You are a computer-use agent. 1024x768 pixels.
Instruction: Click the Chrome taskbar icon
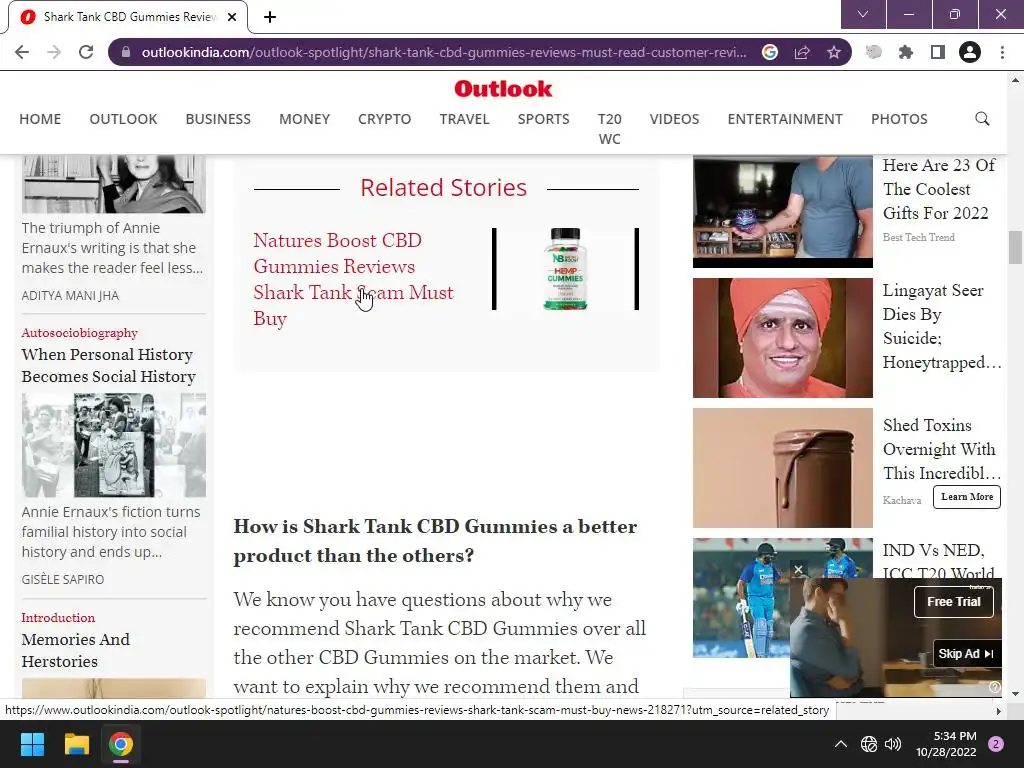pyautogui.click(x=121, y=744)
